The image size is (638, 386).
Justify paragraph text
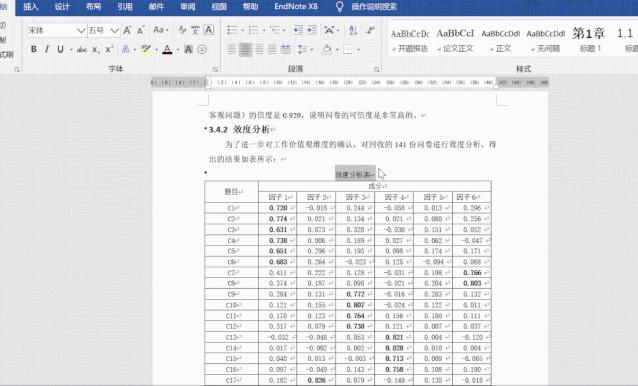pos(272,50)
